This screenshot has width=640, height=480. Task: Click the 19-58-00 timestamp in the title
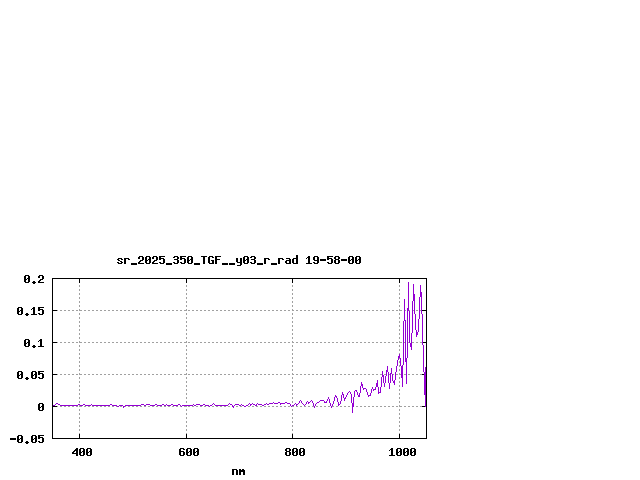point(333,260)
